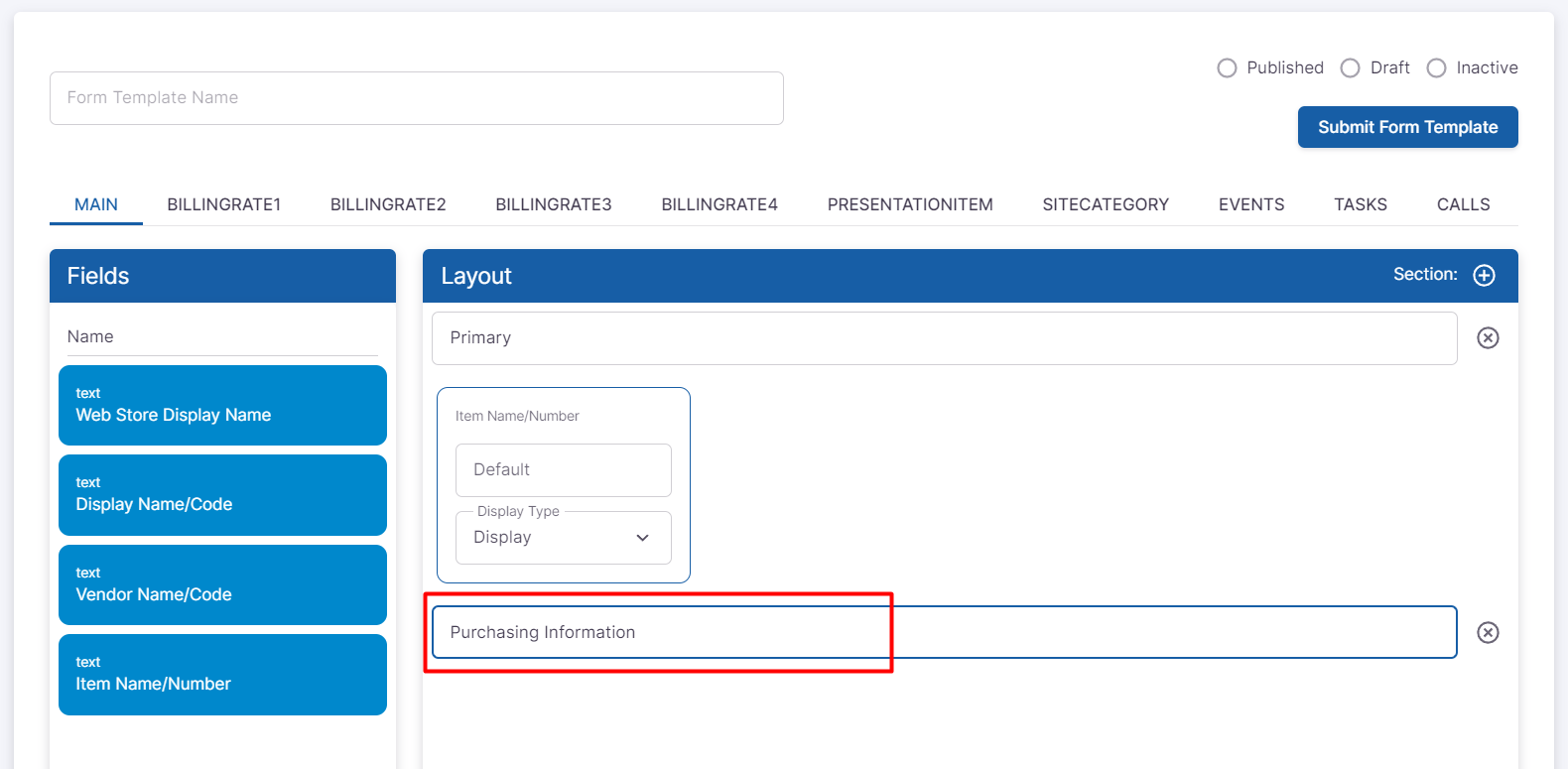
Task: Set template status to Inactive
Action: click(x=1436, y=68)
